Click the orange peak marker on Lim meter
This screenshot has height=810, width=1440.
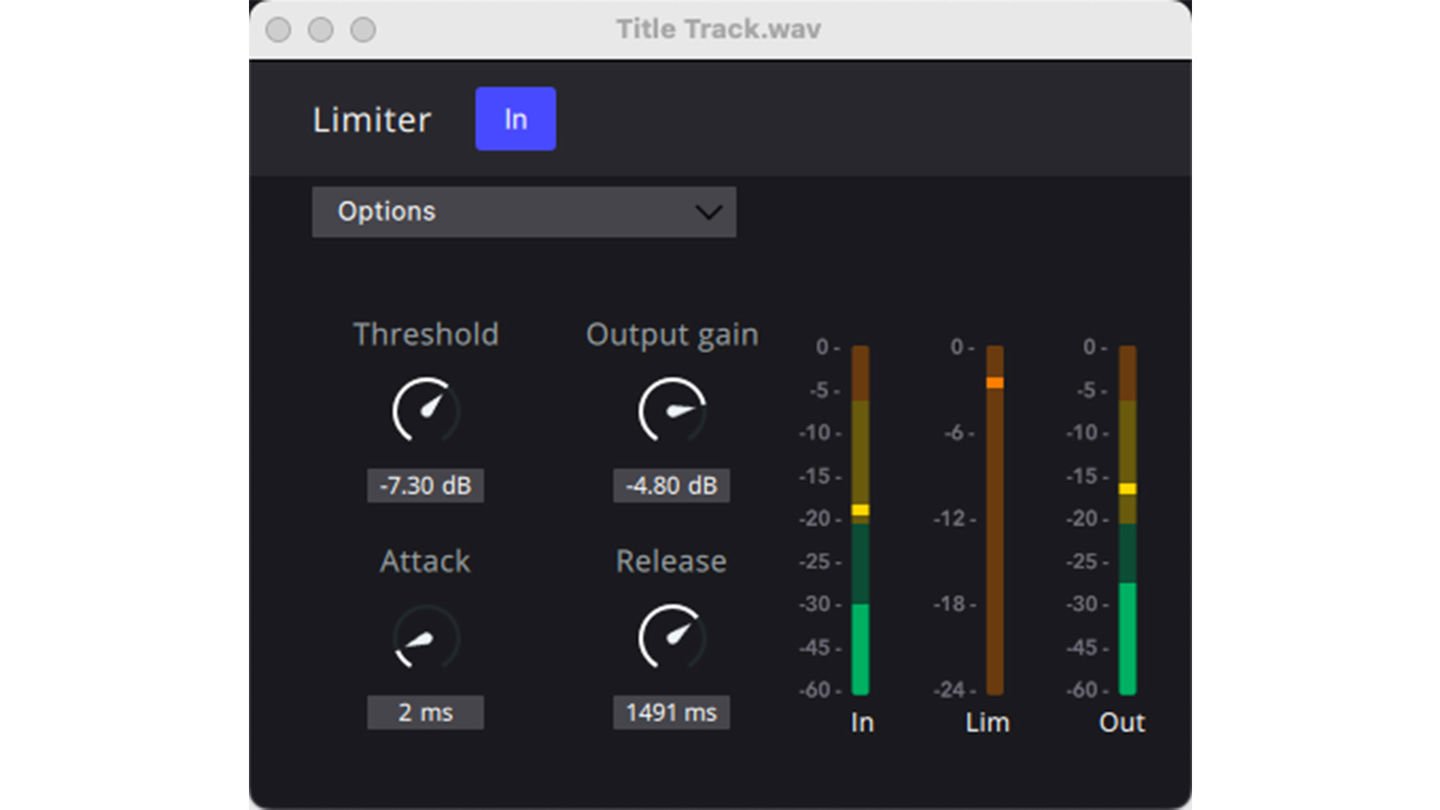(994, 382)
